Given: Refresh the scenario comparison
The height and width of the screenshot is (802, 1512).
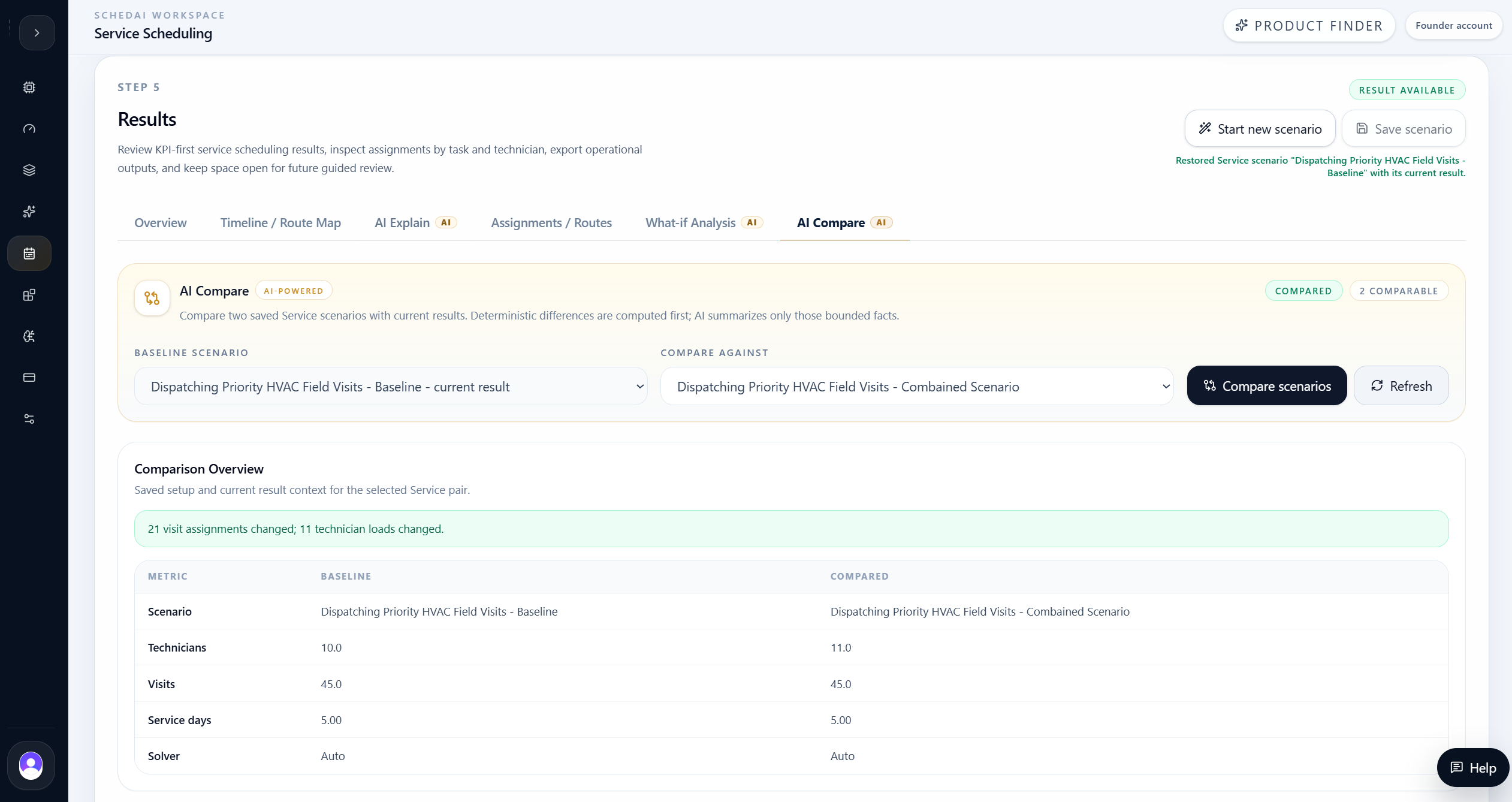Looking at the screenshot, I should 1401,386.
